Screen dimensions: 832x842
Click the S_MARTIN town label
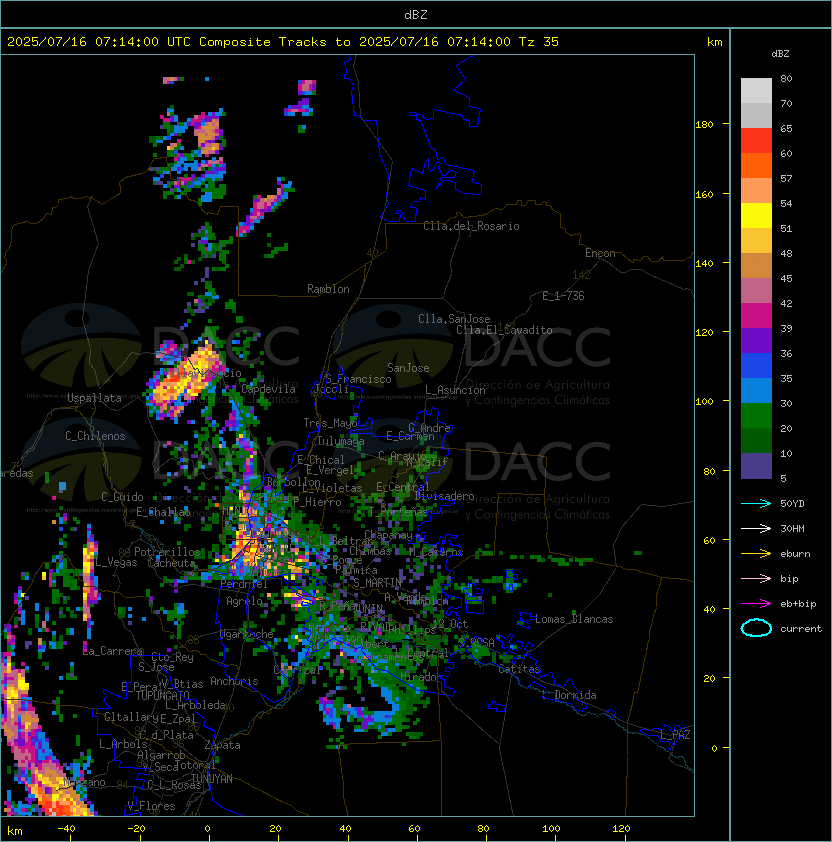click(x=377, y=582)
